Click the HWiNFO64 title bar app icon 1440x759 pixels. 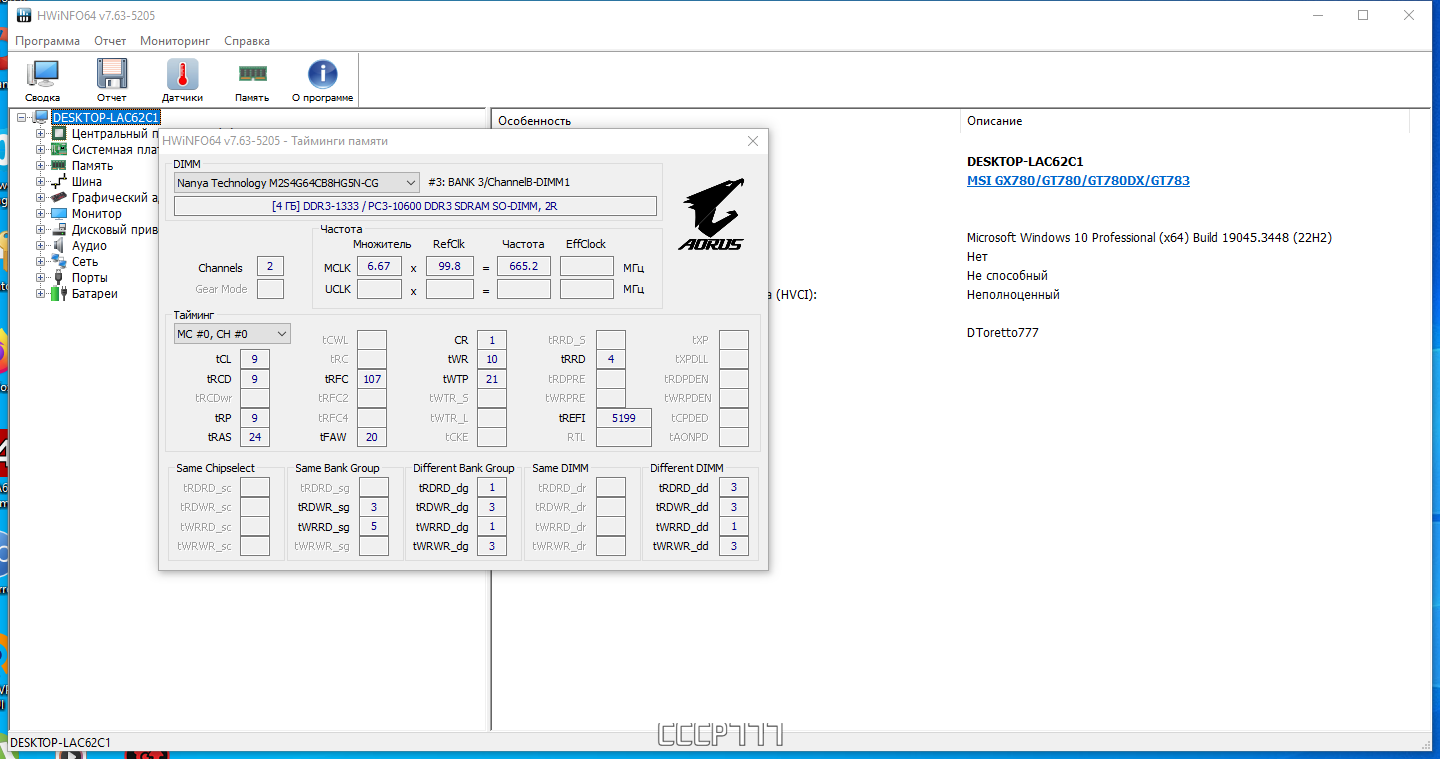(24, 16)
